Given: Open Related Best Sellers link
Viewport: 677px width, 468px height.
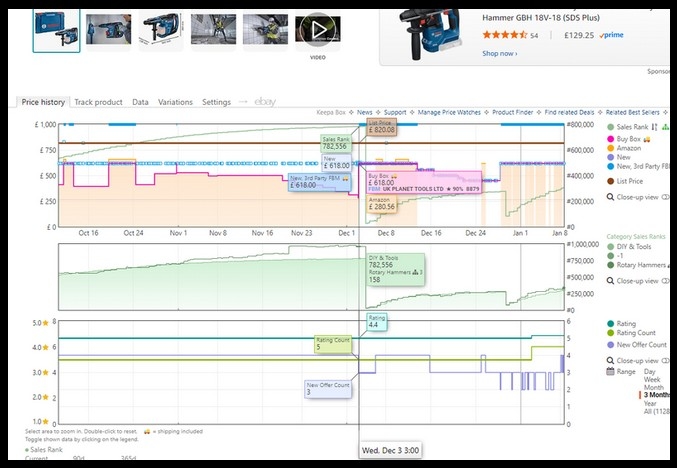Looking at the screenshot, I should 633,112.
